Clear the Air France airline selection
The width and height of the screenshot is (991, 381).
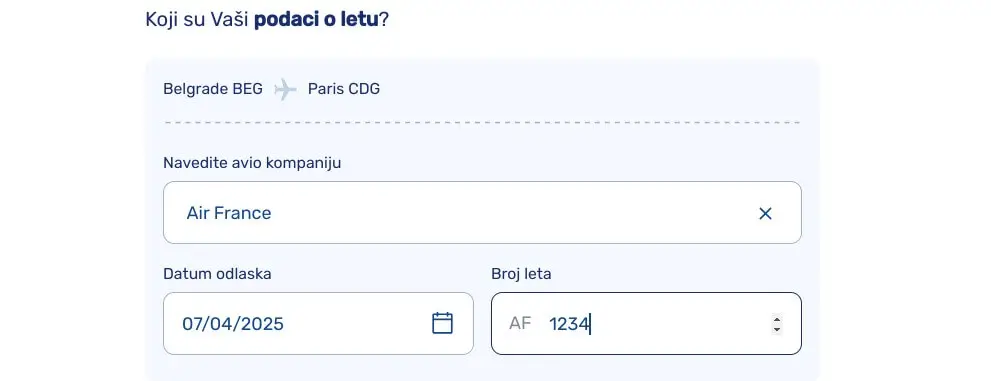[x=765, y=214]
